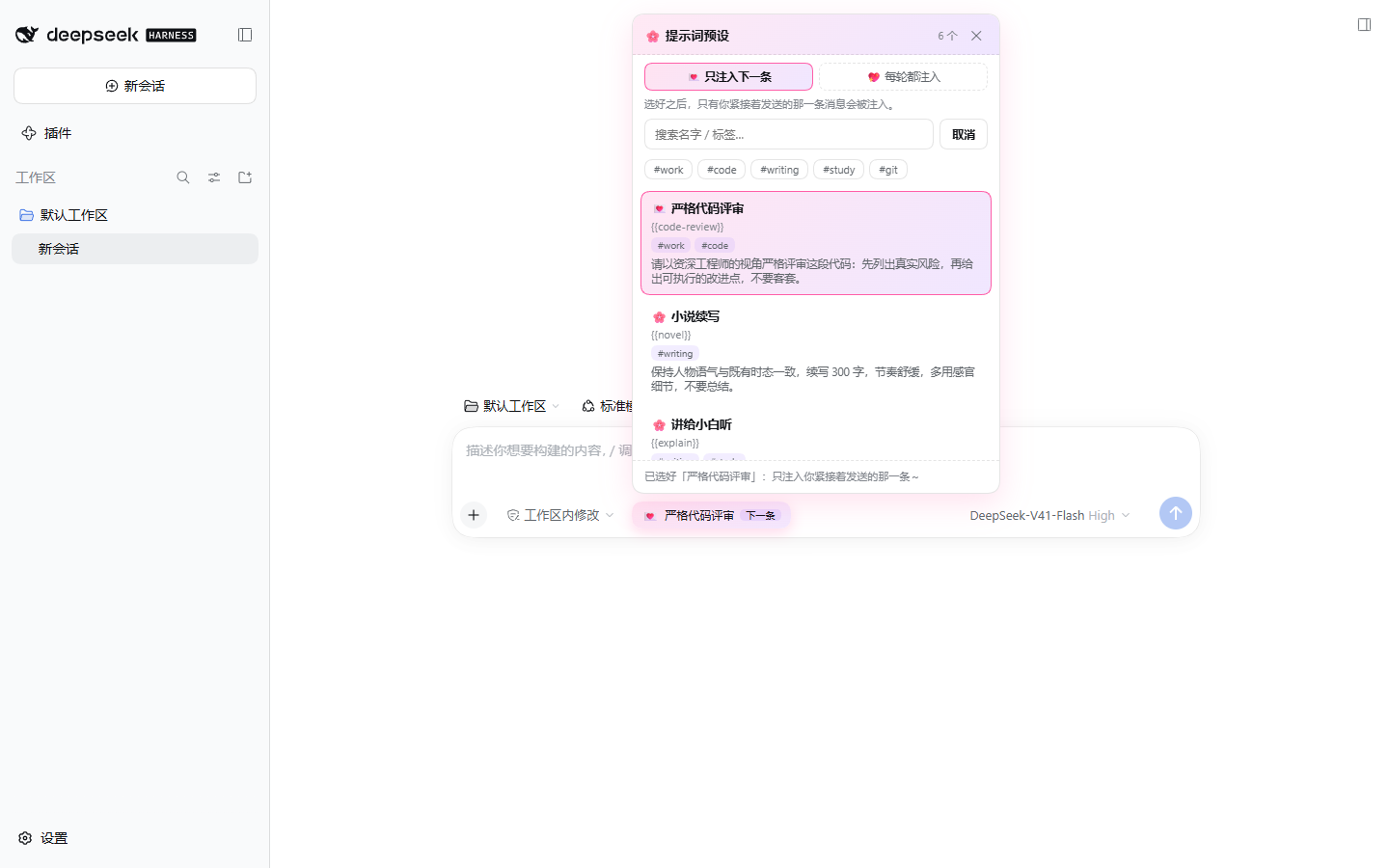Close the 提示词预设 popup with the X
This screenshot has width=1389, height=868.
pos(976,36)
